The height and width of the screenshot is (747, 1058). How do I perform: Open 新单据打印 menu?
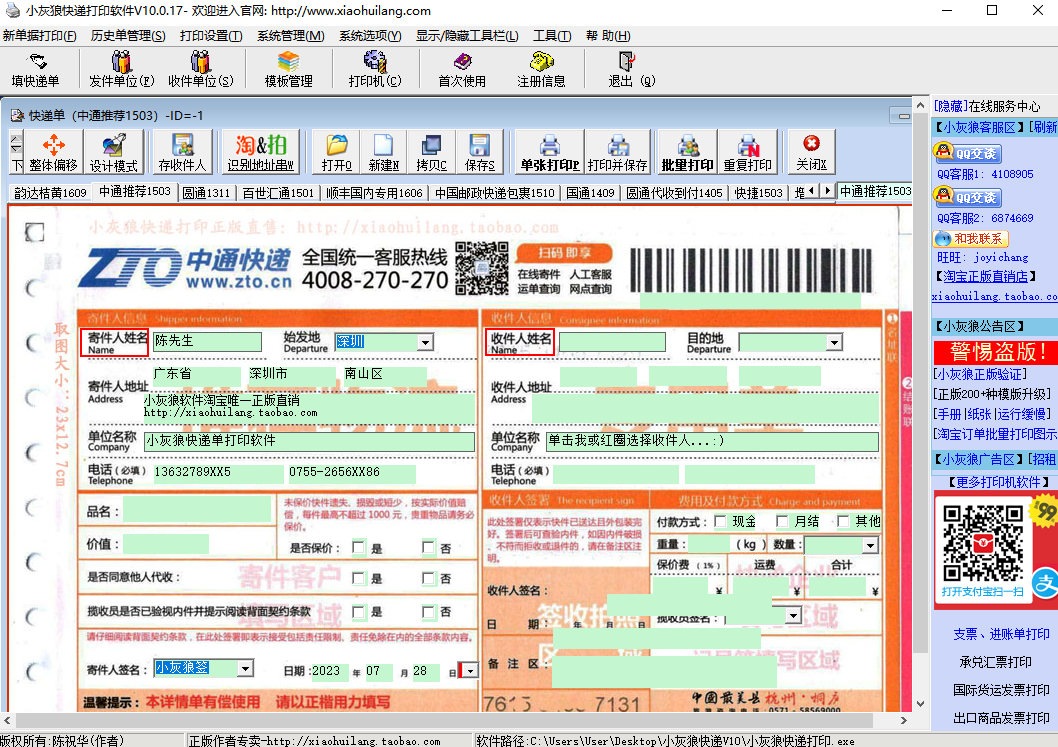pos(39,36)
